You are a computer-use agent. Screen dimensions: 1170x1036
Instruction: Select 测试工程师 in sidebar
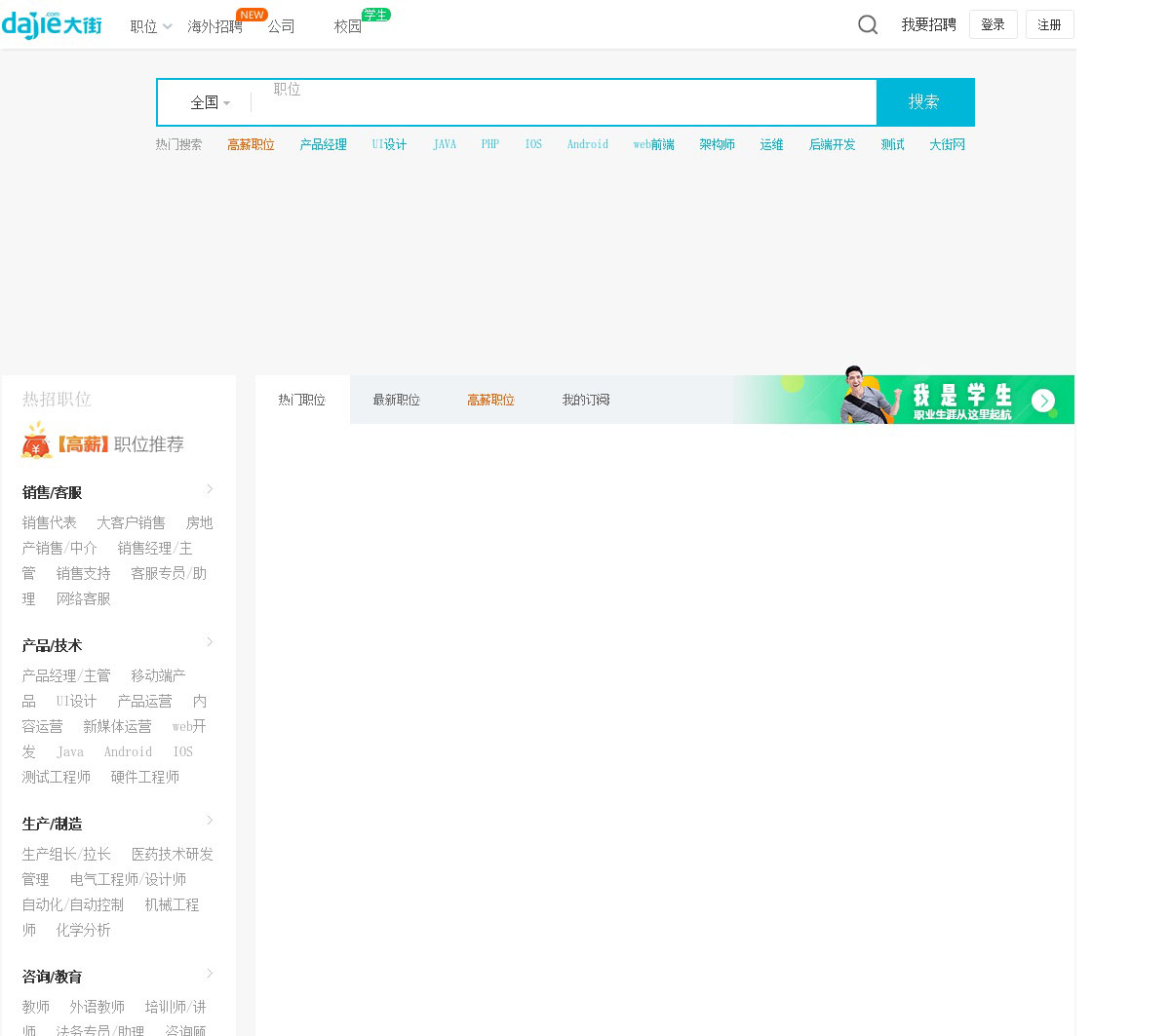click(x=56, y=777)
